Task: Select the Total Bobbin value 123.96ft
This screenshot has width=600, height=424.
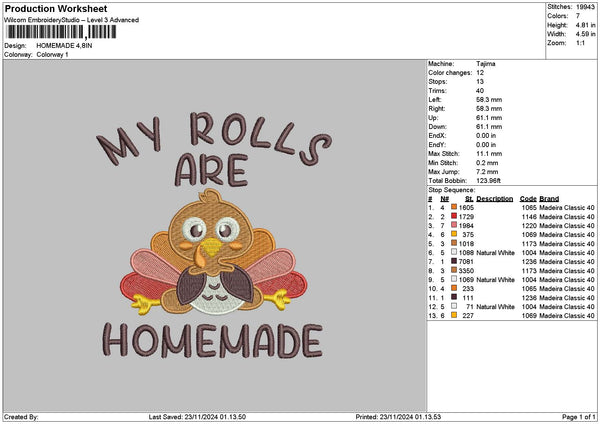Action: point(488,181)
